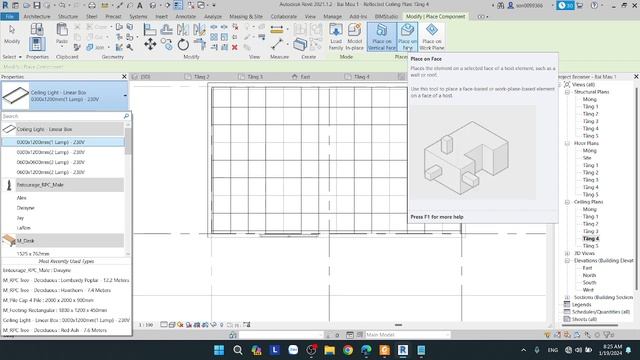Pick recent M_RPC Tree Lombardy Poplar 12.2 Meters
This screenshot has height=360, width=640.
pos(66,280)
